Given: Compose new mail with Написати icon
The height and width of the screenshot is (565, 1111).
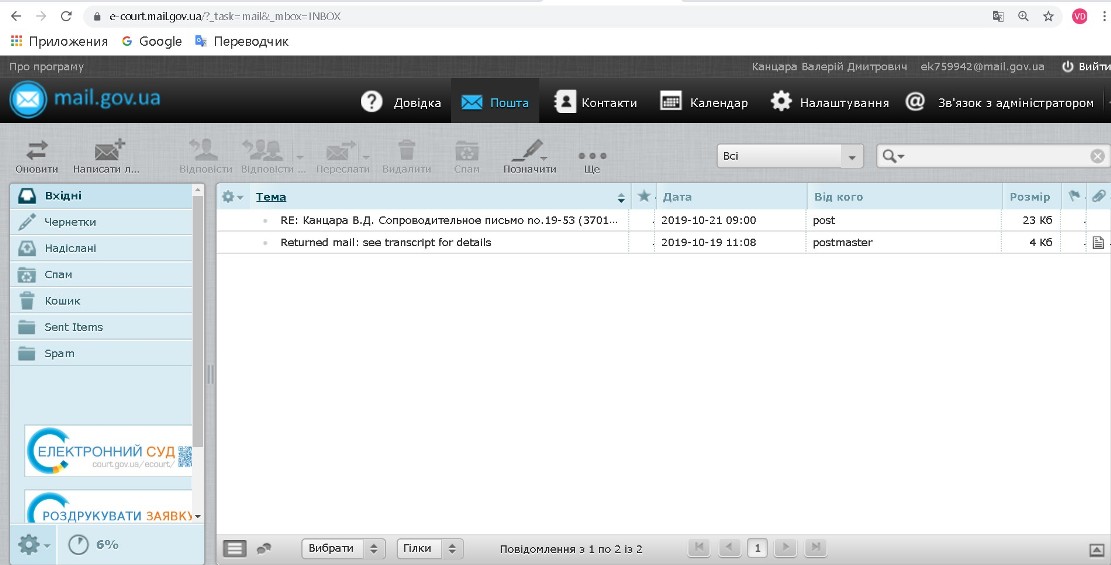Looking at the screenshot, I should click(x=107, y=156).
